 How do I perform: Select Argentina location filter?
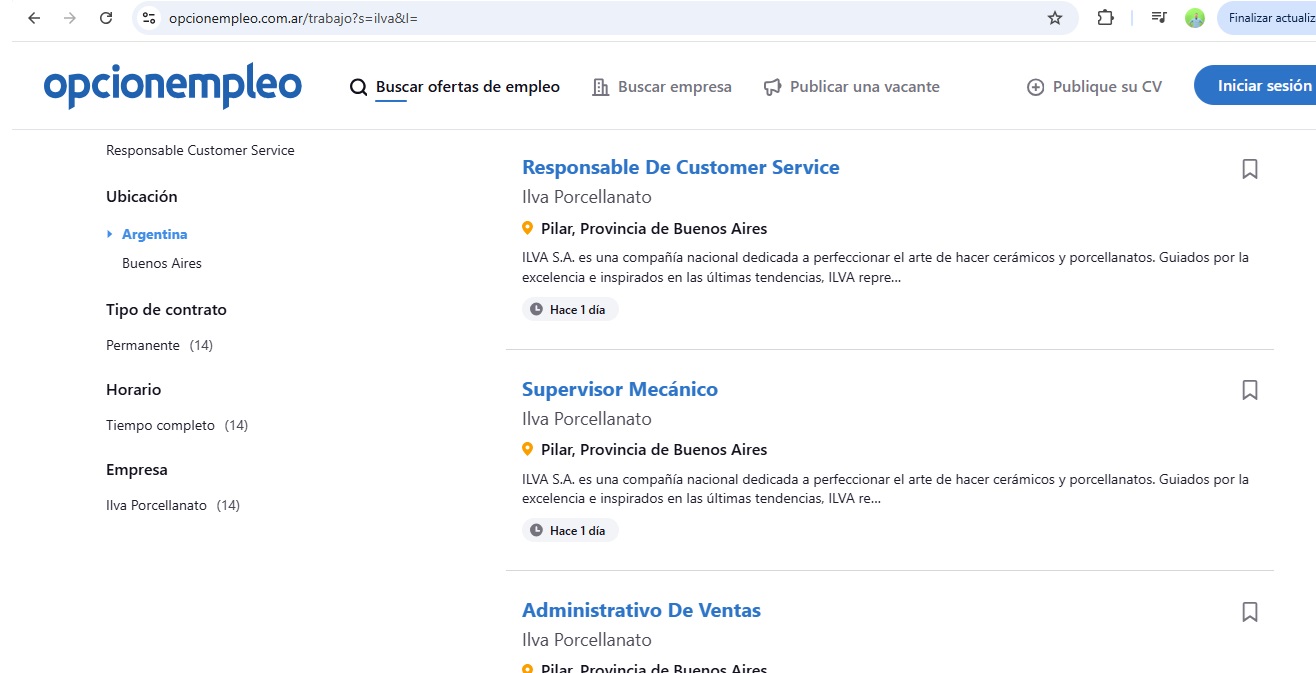155,234
